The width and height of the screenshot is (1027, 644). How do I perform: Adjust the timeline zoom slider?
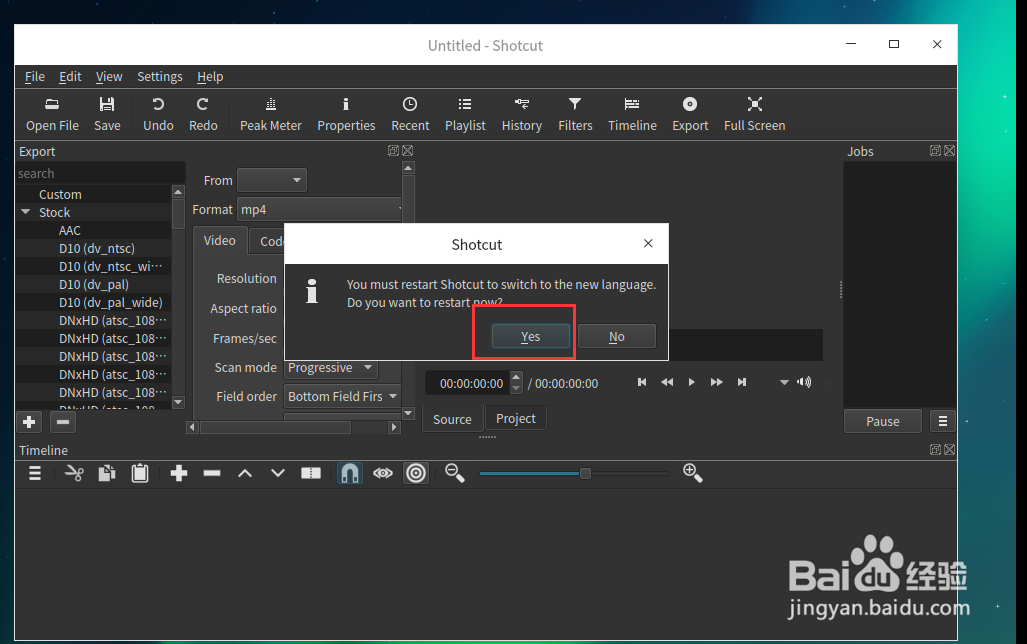pyautogui.click(x=573, y=473)
